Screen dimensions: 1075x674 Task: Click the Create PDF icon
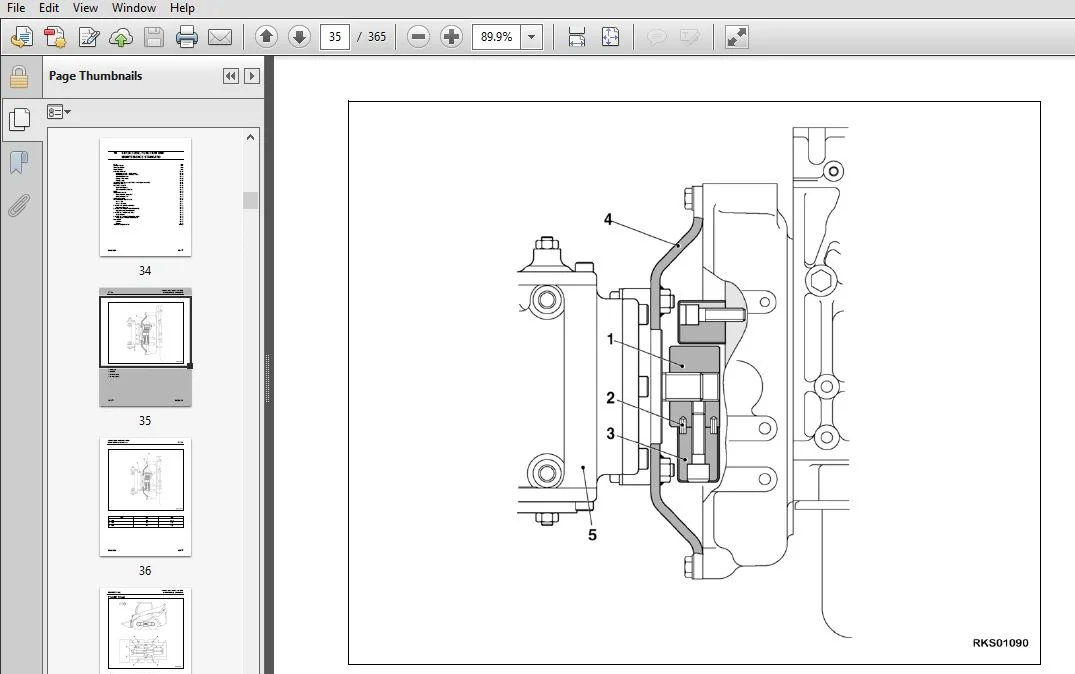(55, 37)
